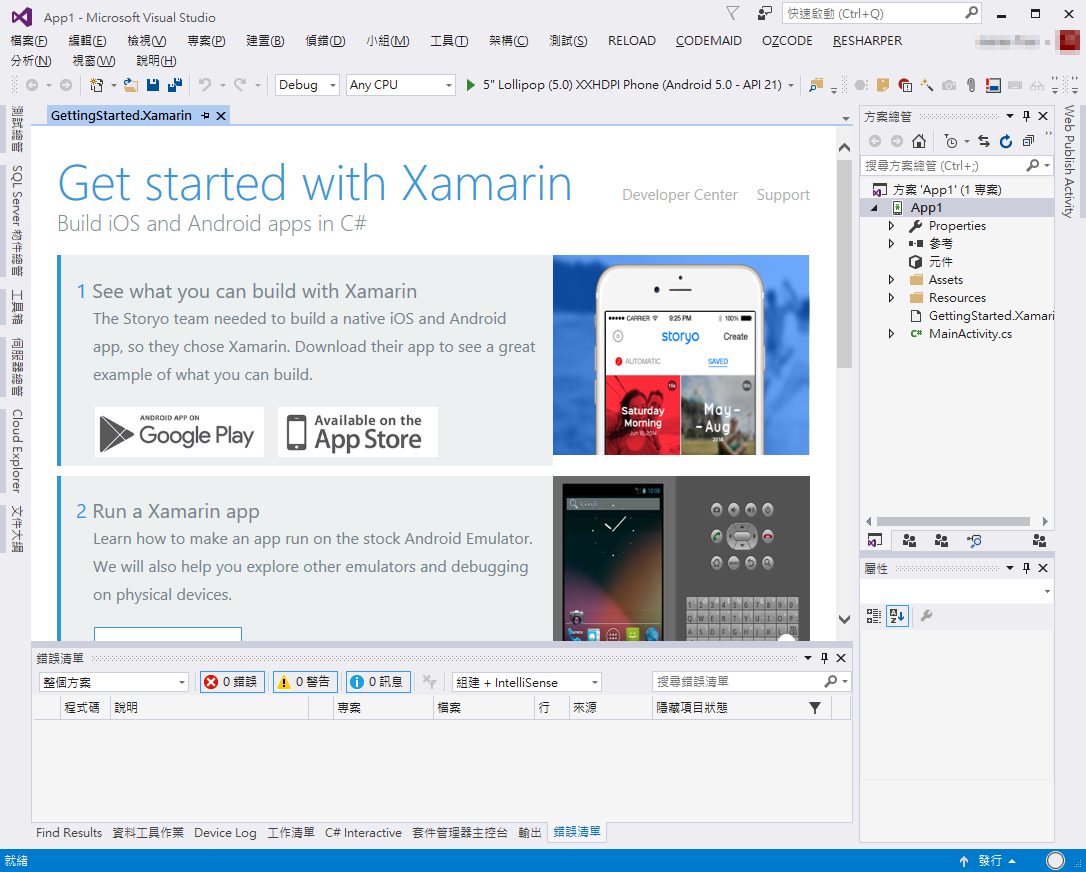Toggle the 0 訊息 messages filter
1086x872 pixels.
click(378, 682)
